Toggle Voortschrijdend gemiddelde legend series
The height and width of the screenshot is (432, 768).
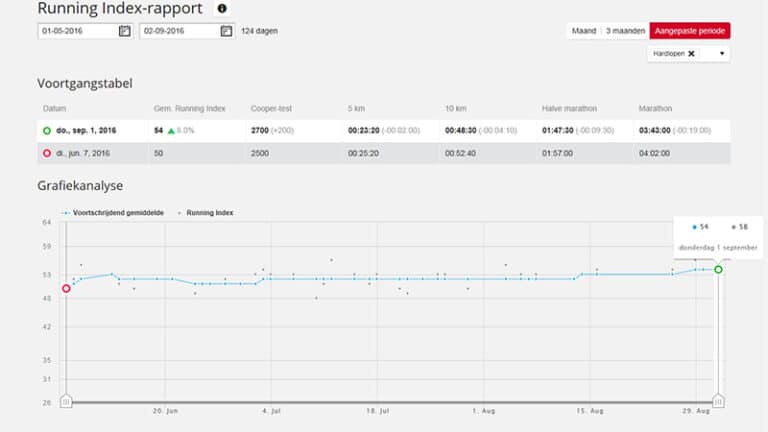coord(110,213)
